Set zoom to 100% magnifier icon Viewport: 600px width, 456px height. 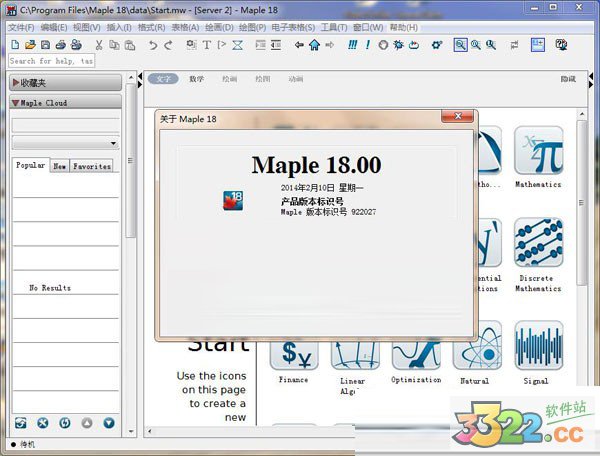coord(460,45)
